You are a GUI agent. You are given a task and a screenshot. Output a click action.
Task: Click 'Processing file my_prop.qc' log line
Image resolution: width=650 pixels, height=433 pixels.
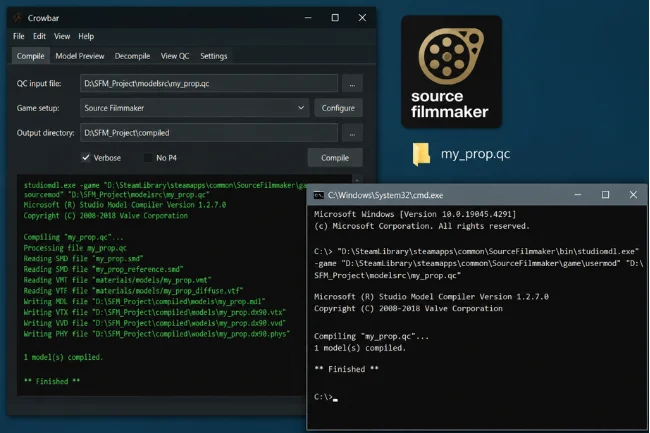click(x=75, y=248)
